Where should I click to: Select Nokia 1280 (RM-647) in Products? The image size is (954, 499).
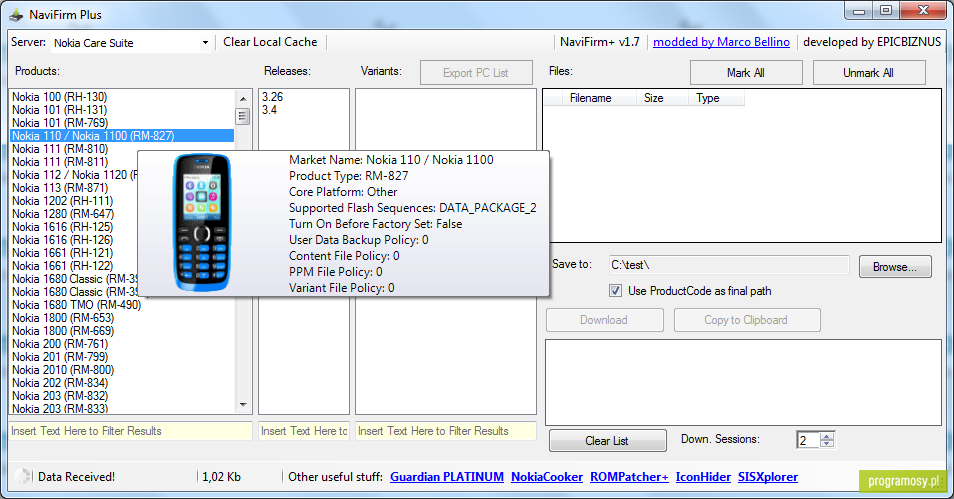(63, 214)
